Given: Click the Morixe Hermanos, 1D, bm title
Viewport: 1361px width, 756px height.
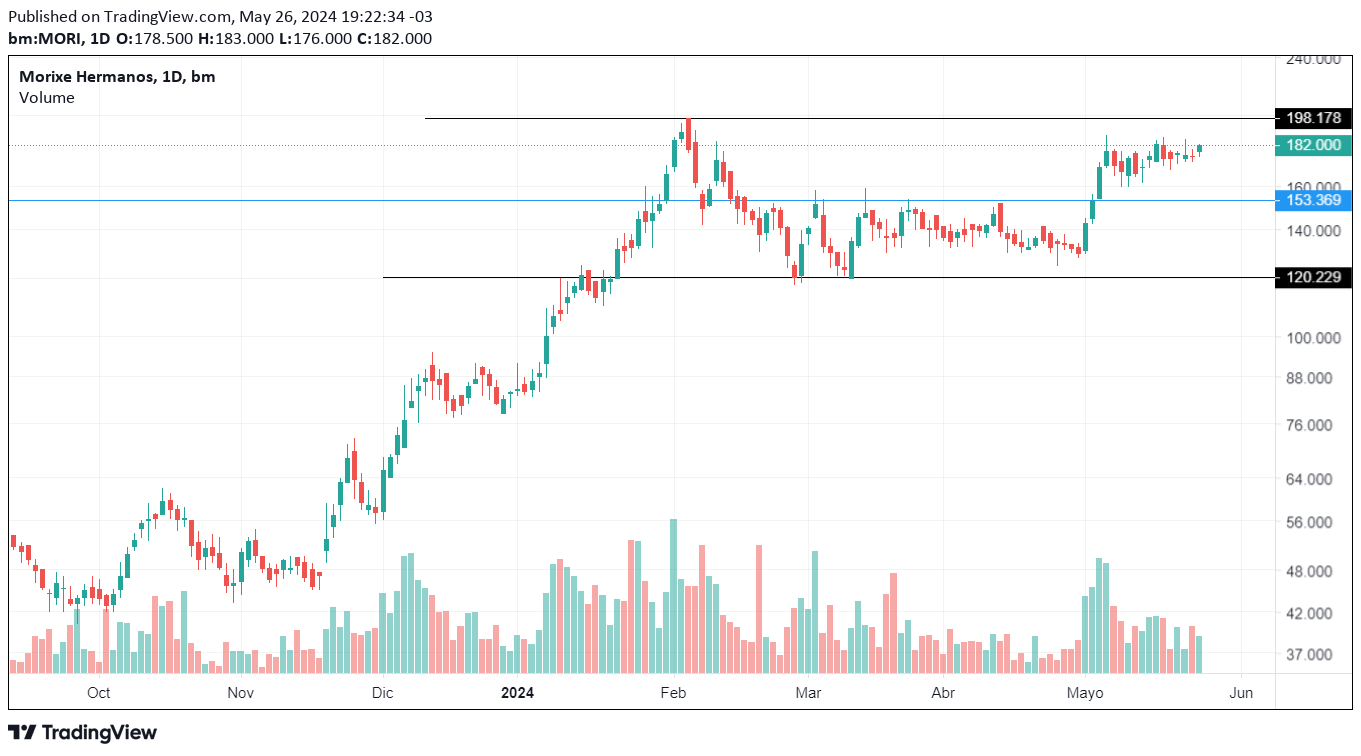Looking at the screenshot, I should pos(117,77).
